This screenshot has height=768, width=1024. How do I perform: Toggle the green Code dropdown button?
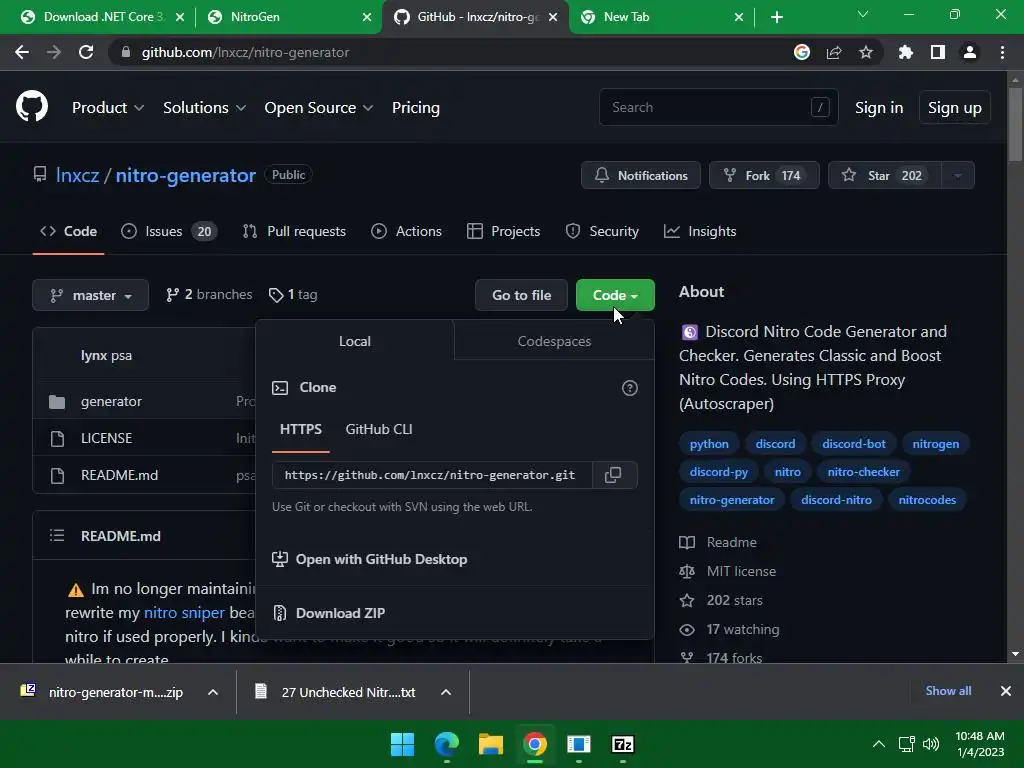pyautogui.click(x=615, y=295)
